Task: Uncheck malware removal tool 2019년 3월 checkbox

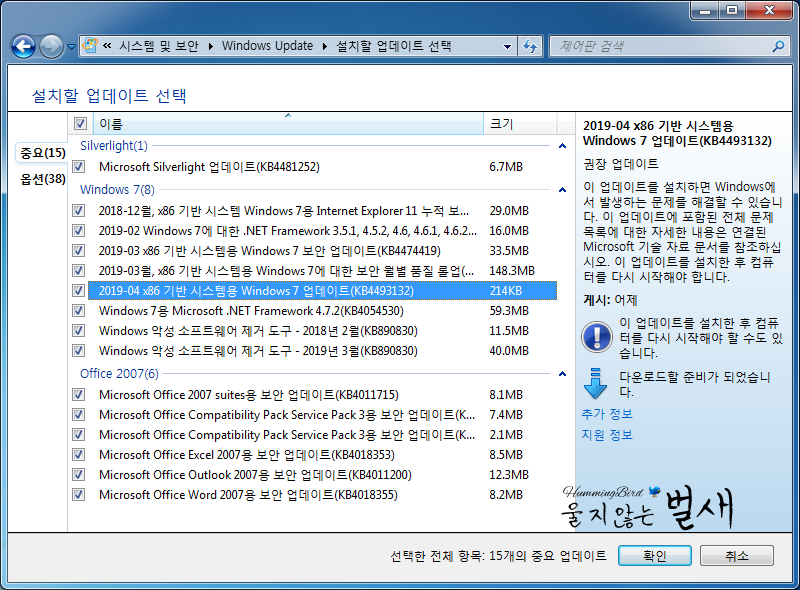Action: point(79,351)
